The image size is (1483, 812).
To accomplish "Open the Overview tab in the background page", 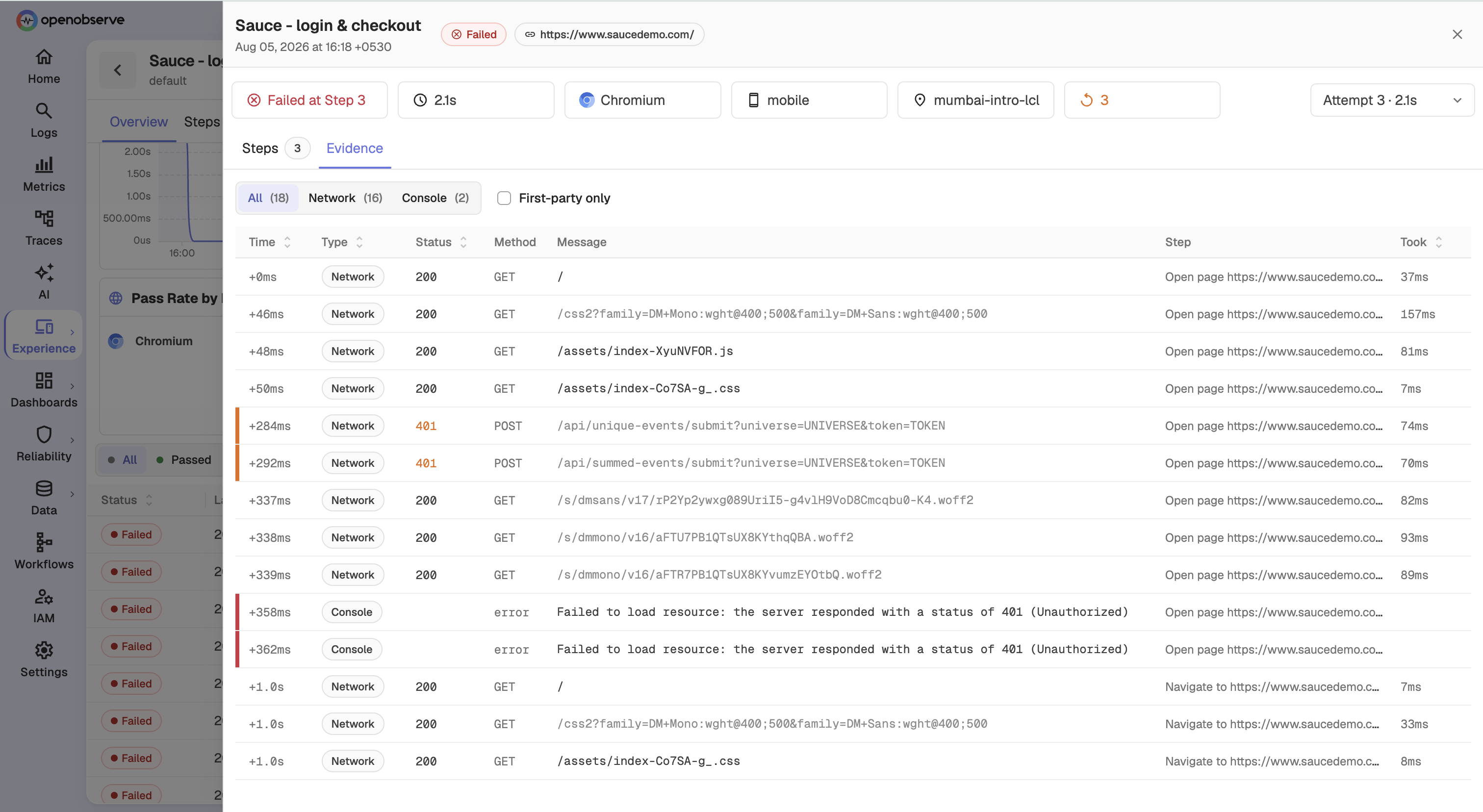I will [139, 122].
